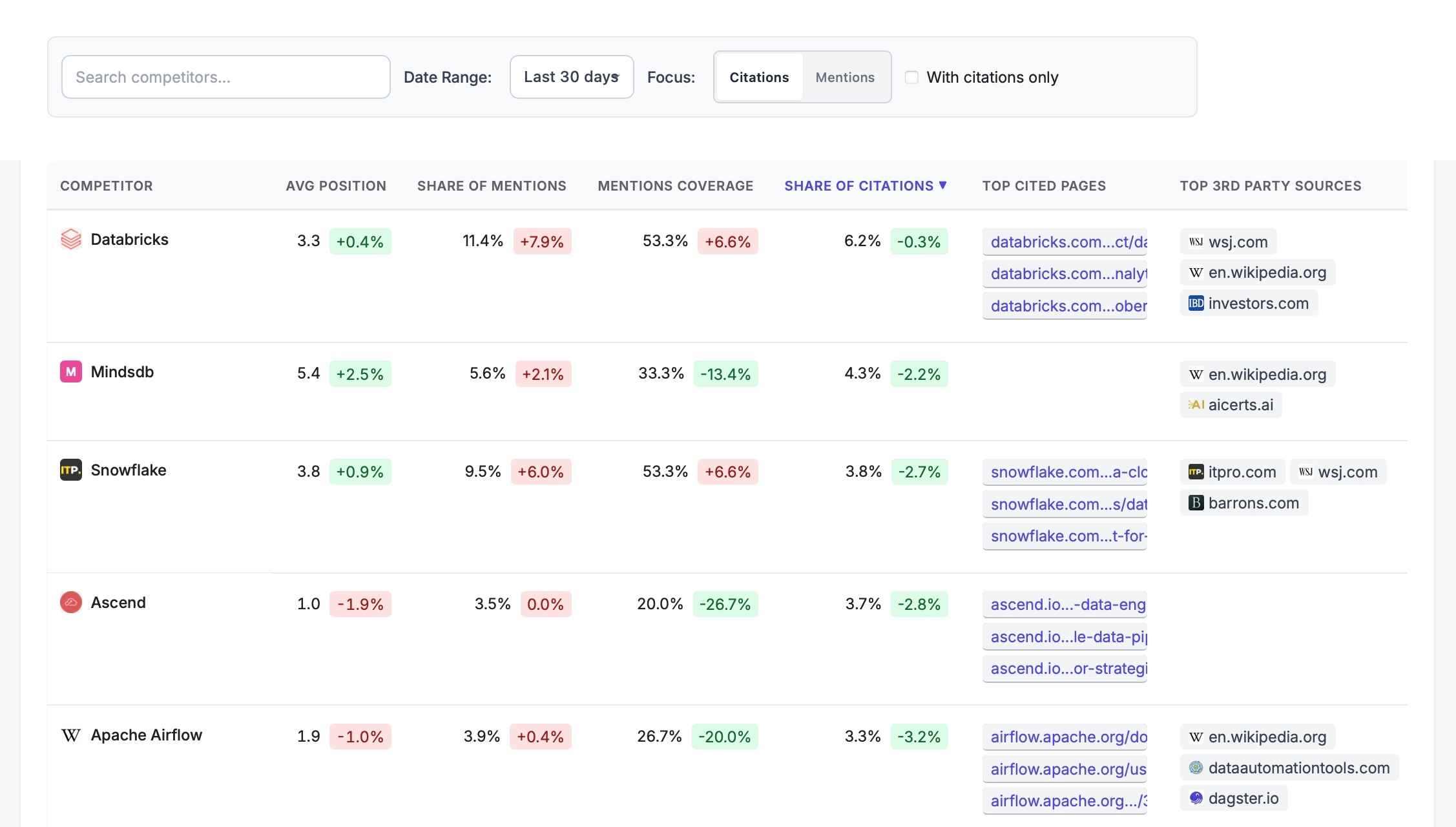Click the dagster.io source icon

click(1196, 798)
